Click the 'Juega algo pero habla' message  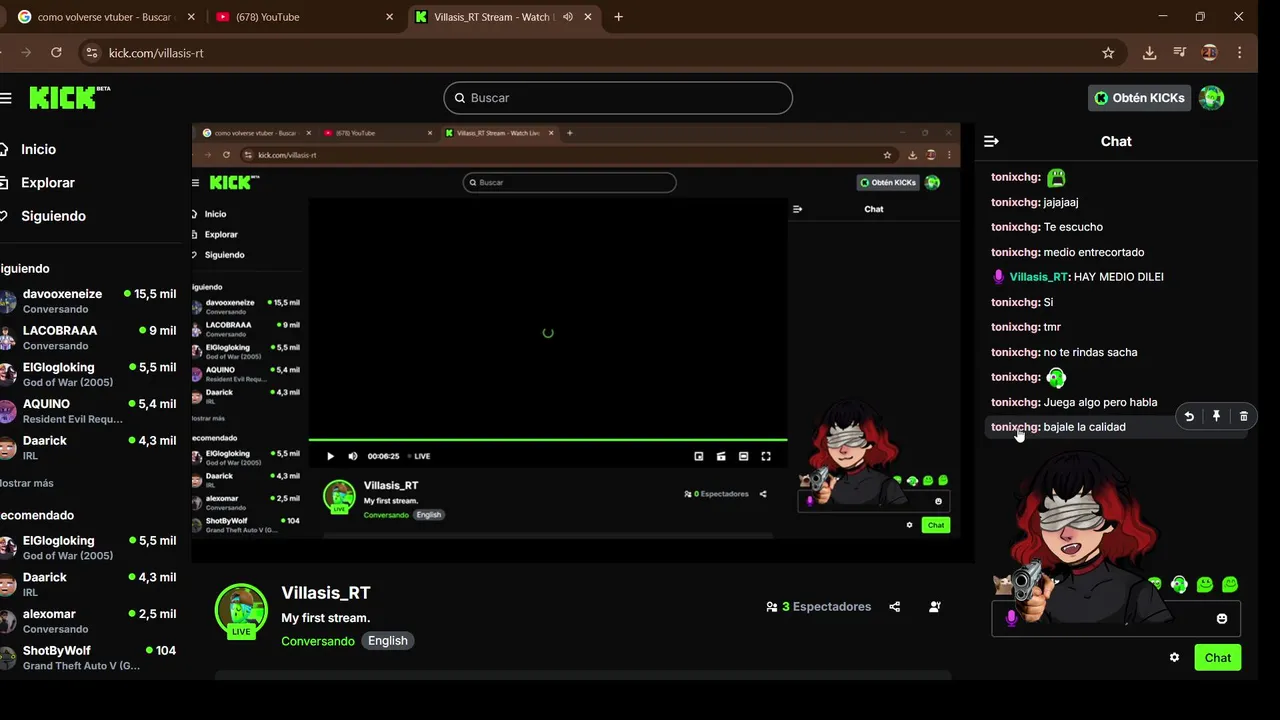coord(1100,402)
